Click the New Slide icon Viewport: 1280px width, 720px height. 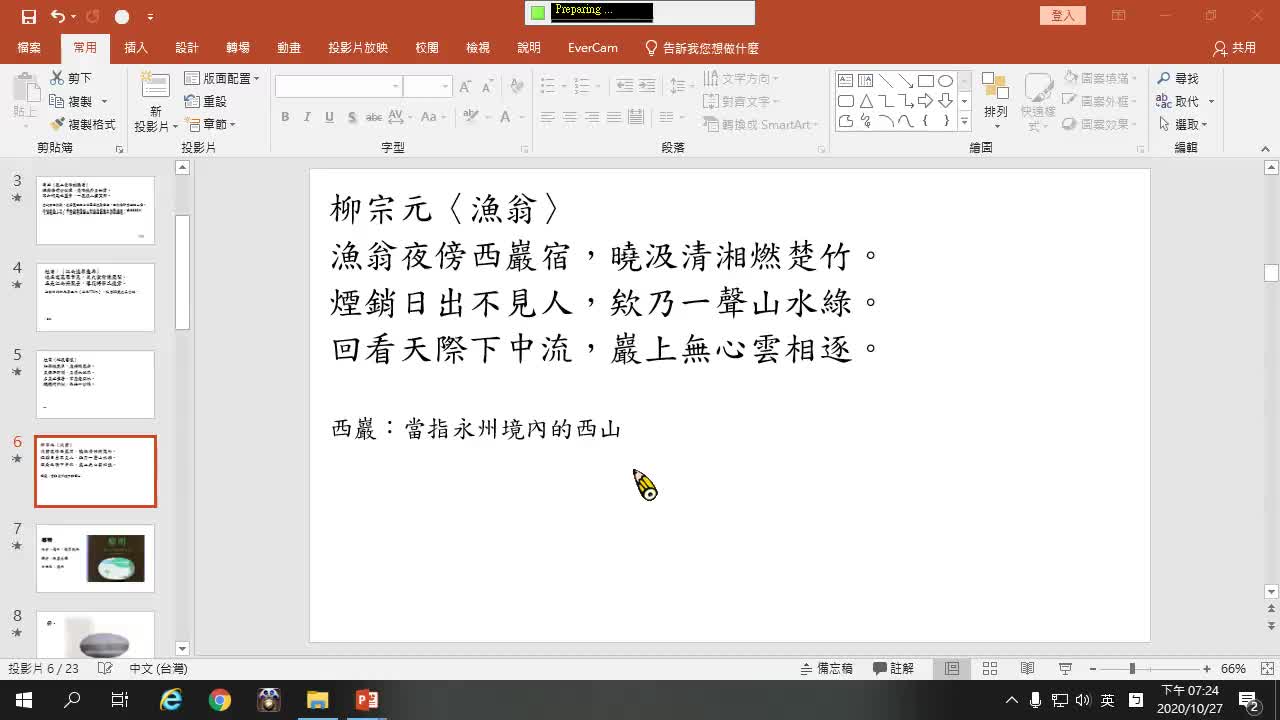[155, 92]
